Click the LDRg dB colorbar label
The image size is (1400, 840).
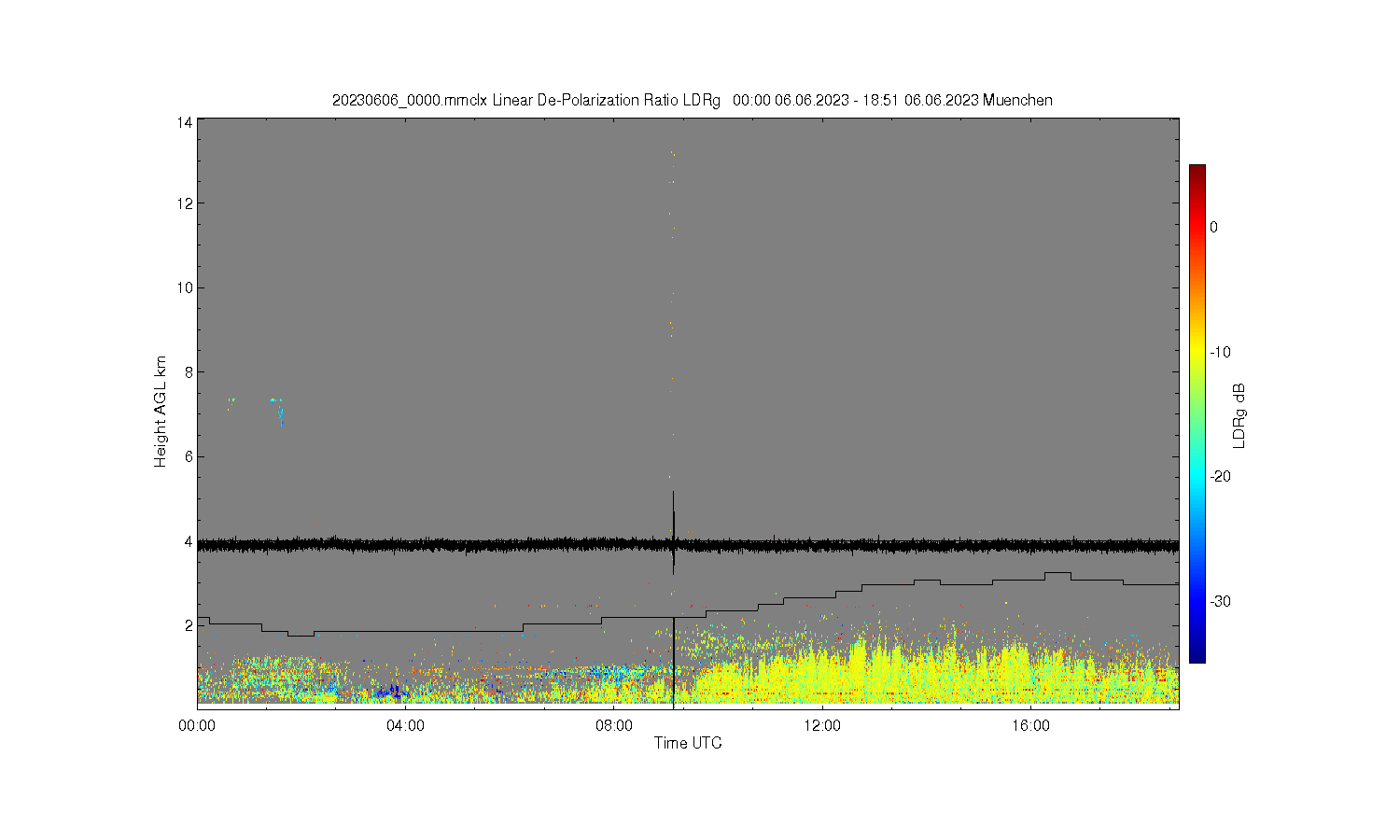click(x=1239, y=416)
